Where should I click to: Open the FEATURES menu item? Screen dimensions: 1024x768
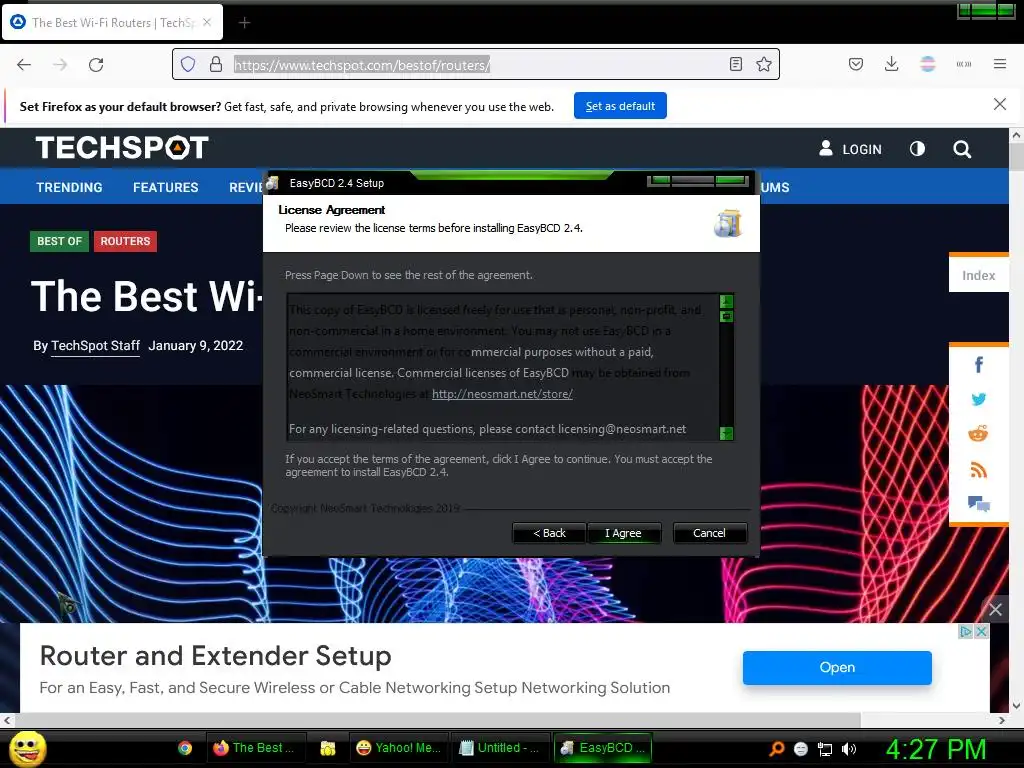coord(165,187)
